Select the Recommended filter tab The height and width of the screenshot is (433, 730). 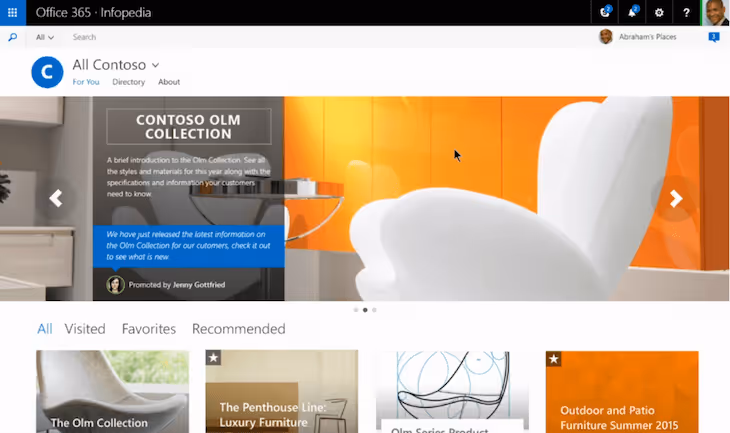coord(239,329)
